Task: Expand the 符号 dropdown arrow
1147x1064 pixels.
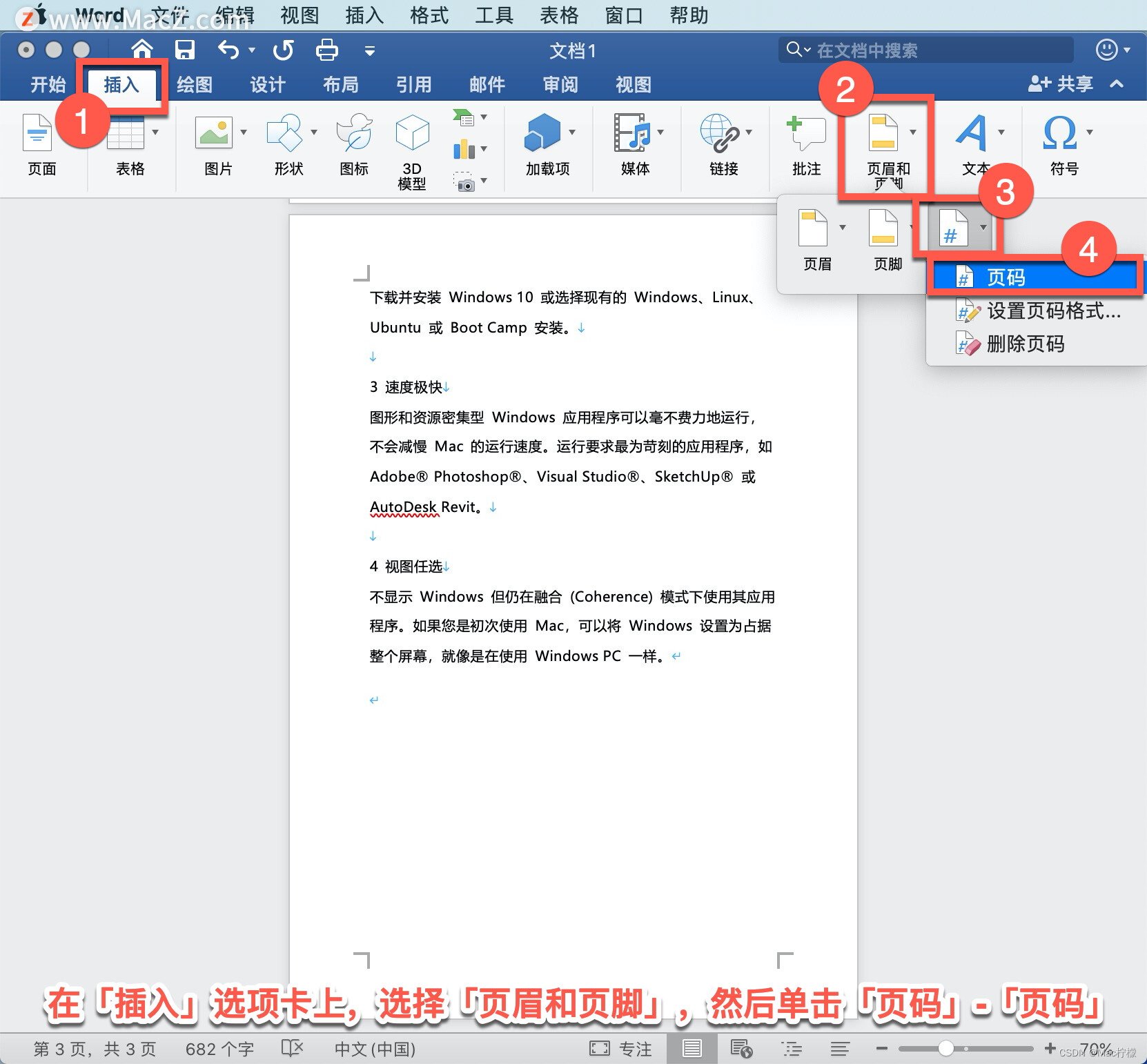Action: [1090, 132]
